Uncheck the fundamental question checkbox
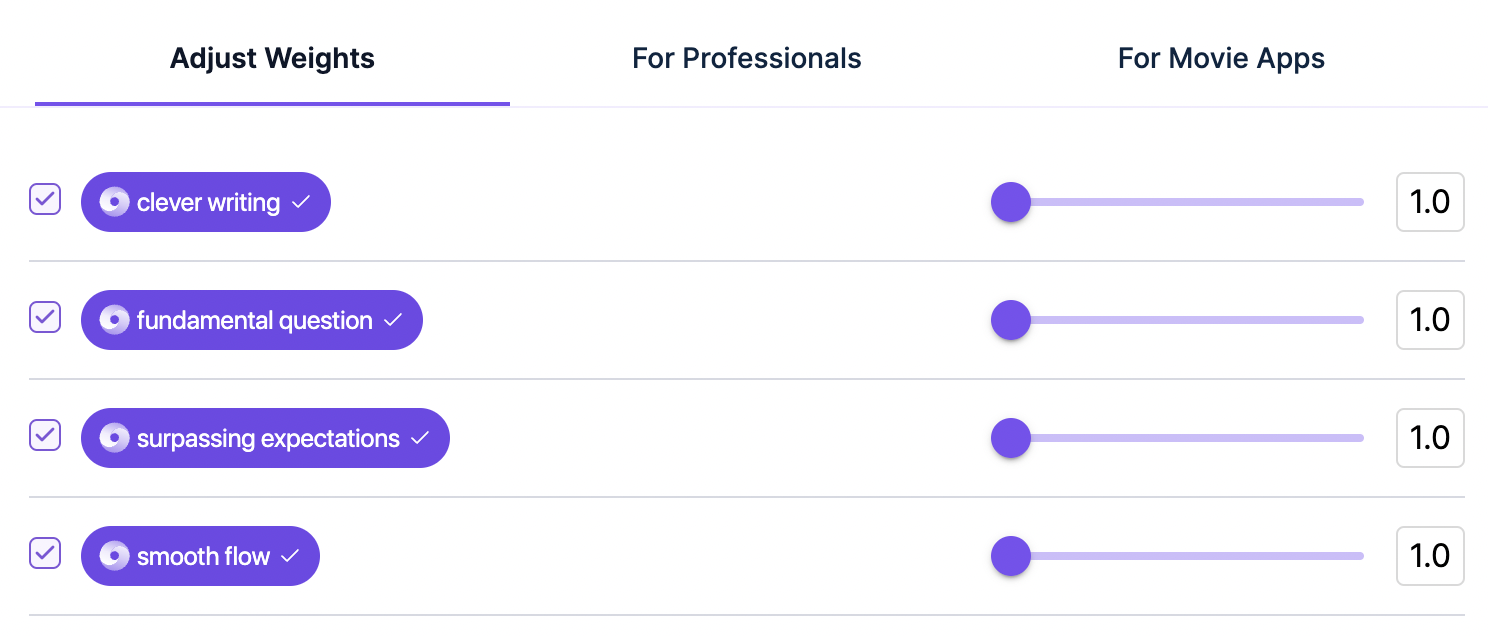Screen dimensions: 1488x636 pos(45,318)
